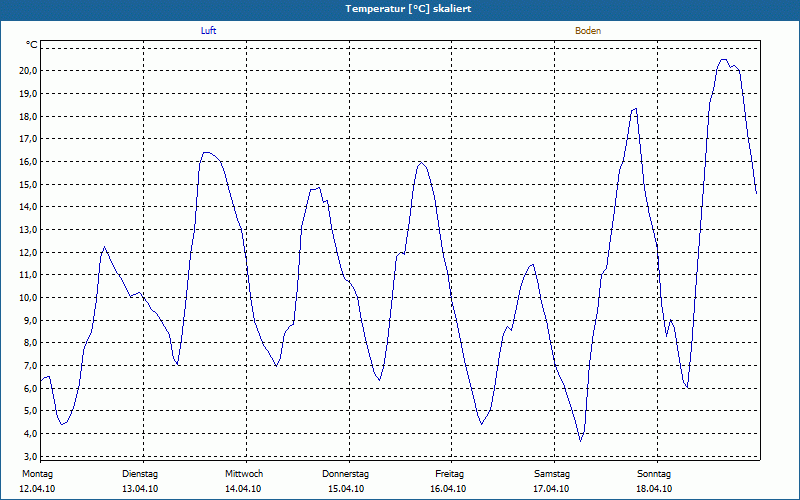
Task: Click the 7,0 y-axis value
Action: pos(31,366)
